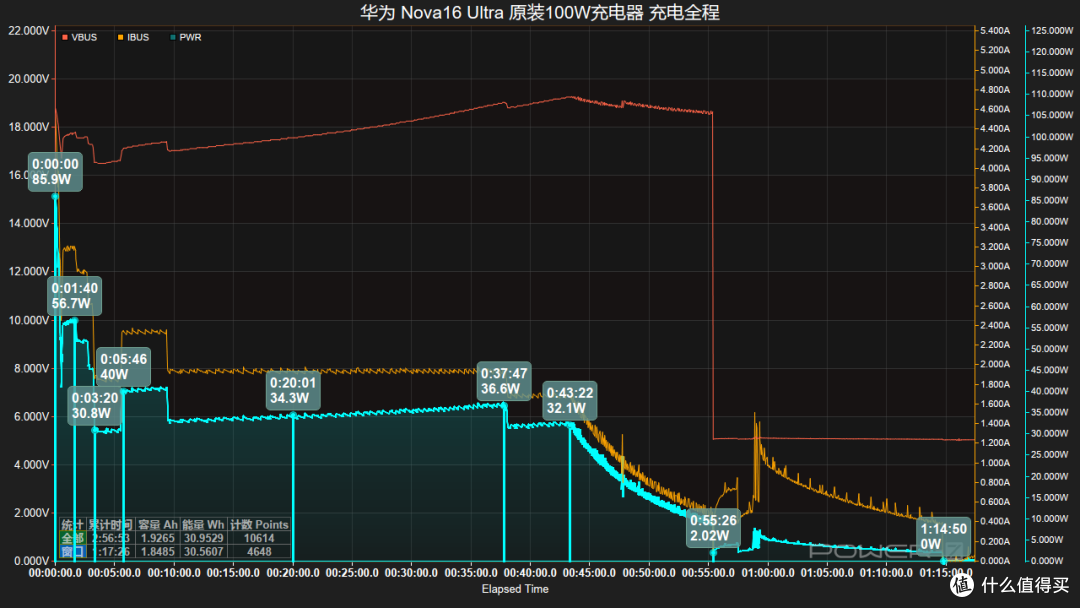Click the 100.000W power axis label

point(1052,136)
